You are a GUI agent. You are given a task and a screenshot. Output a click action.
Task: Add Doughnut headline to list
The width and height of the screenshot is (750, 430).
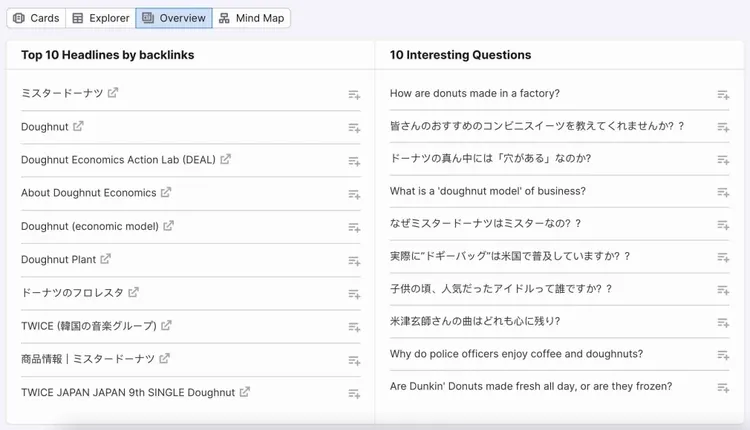(x=354, y=128)
